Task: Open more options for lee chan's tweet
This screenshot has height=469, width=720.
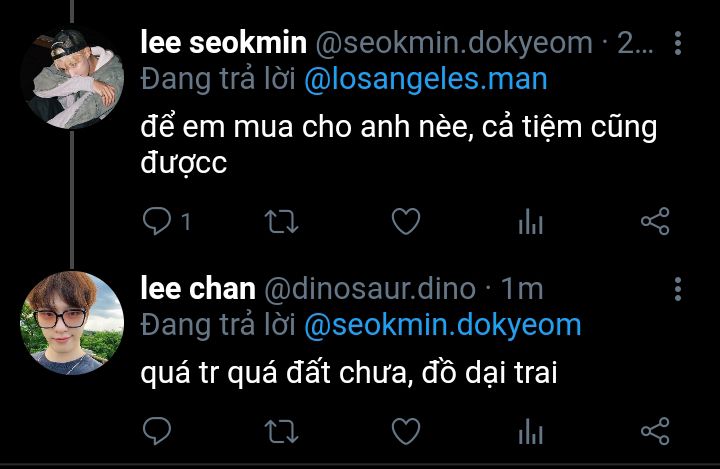Action: [678, 289]
